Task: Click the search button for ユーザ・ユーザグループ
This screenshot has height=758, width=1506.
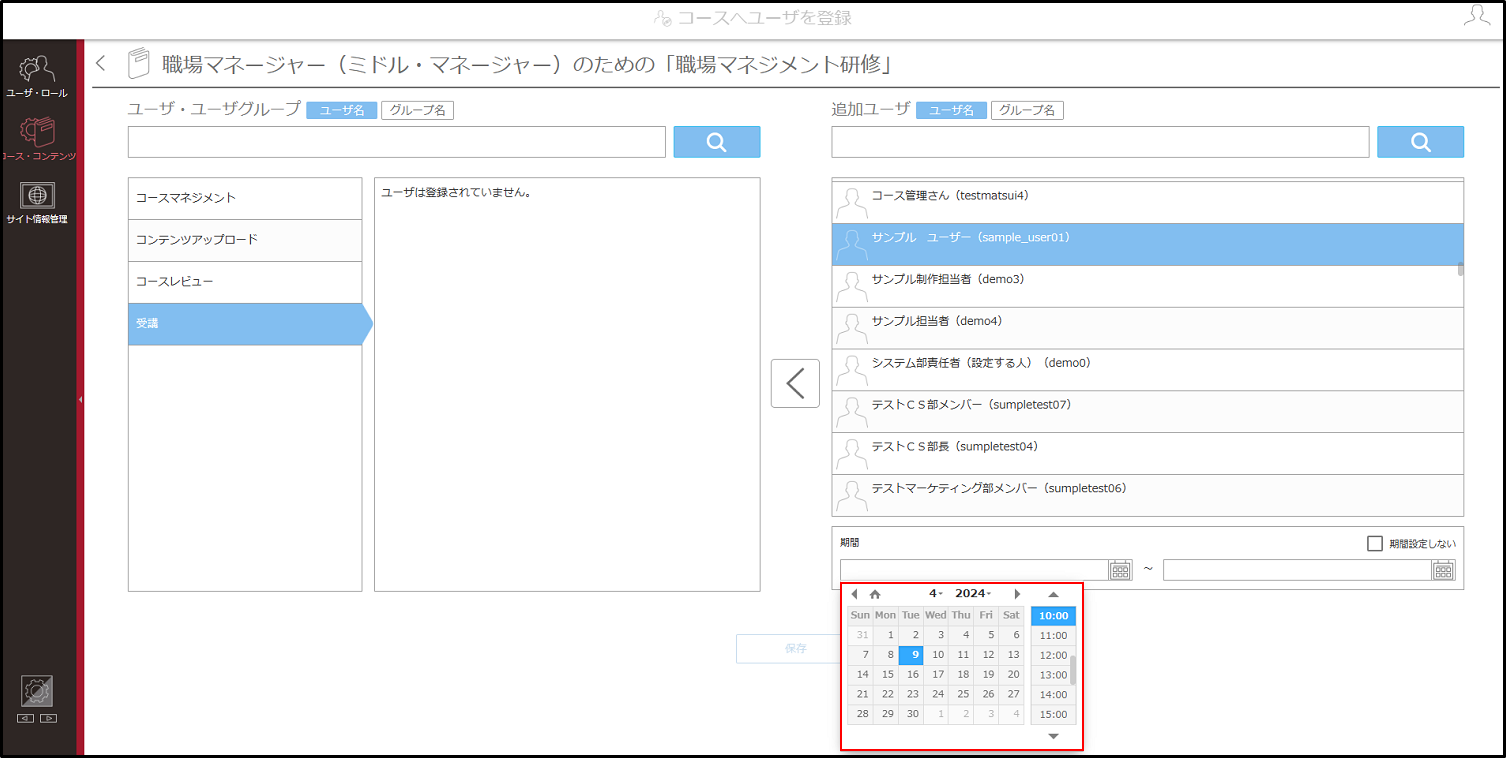Action: point(717,142)
